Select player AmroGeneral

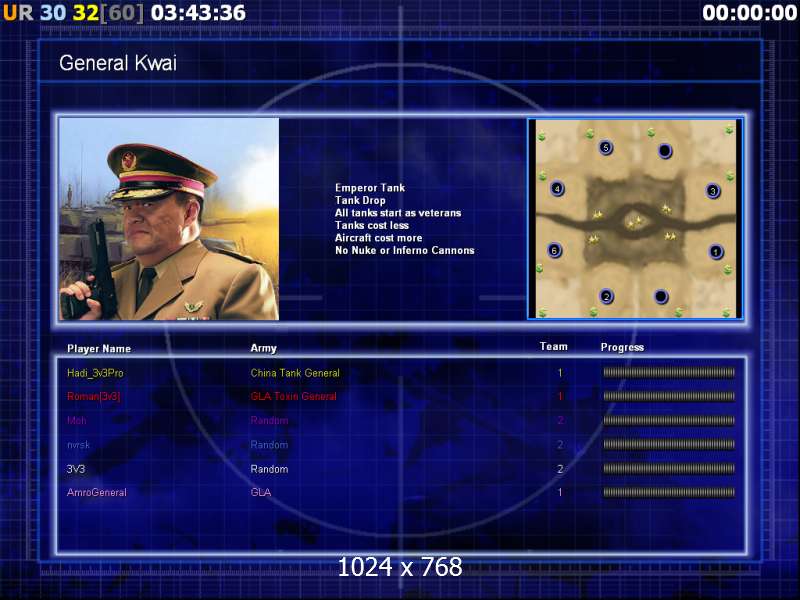click(96, 492)
